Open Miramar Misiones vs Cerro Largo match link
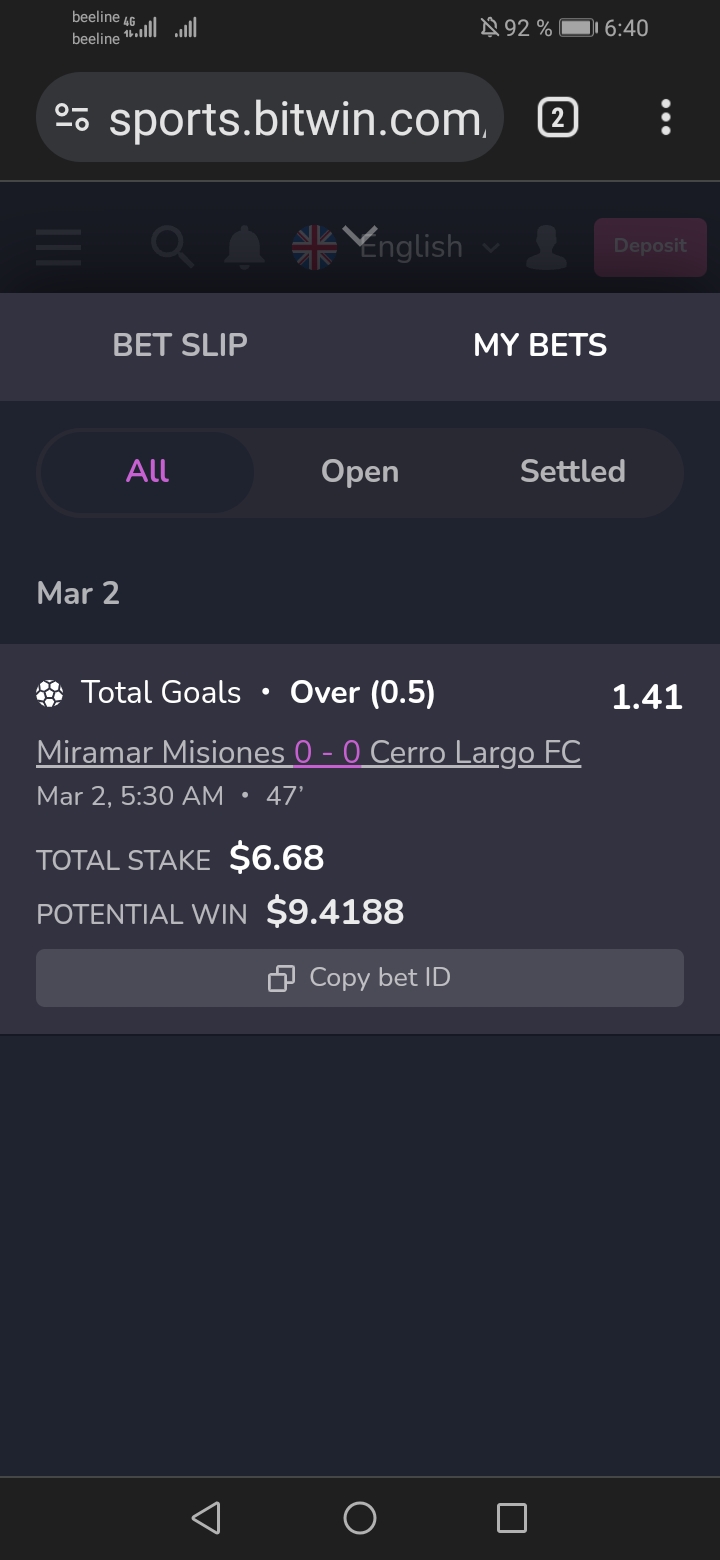Screen dimensions: 720x1560 coord(308,752)
